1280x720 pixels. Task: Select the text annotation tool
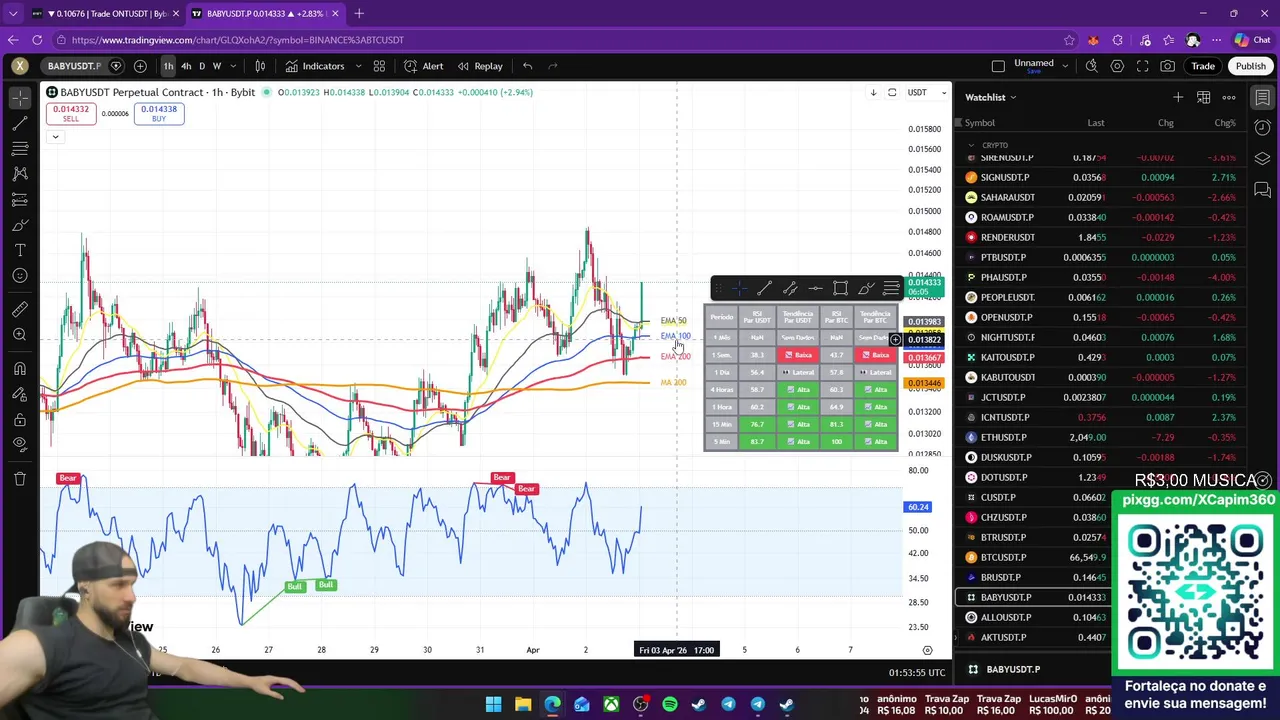point(20,250)
